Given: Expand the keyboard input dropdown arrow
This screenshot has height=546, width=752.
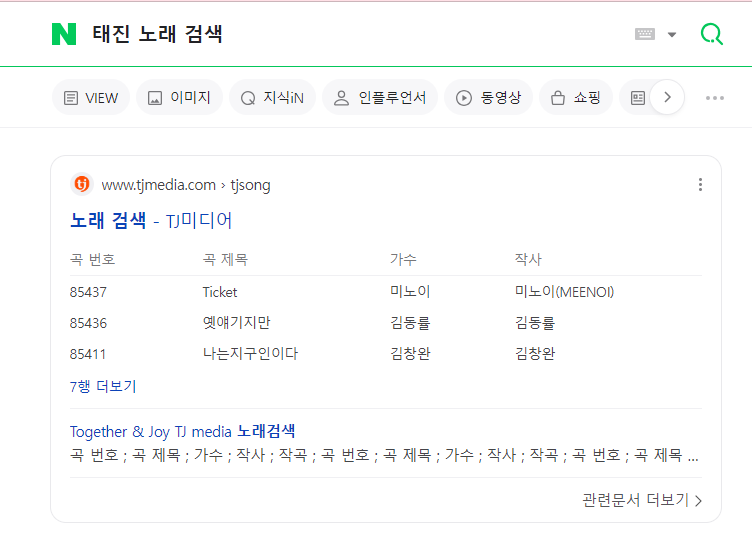Looking at the screenshot, I should click(672, 35).
